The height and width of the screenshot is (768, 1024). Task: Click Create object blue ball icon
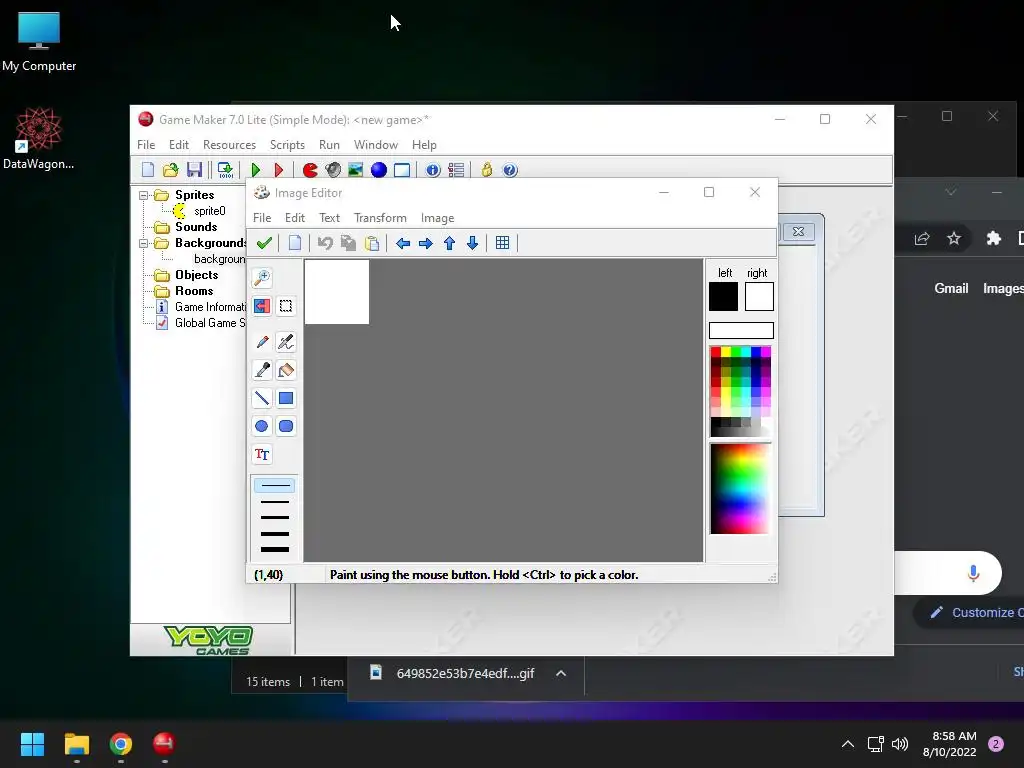point(379,170)
